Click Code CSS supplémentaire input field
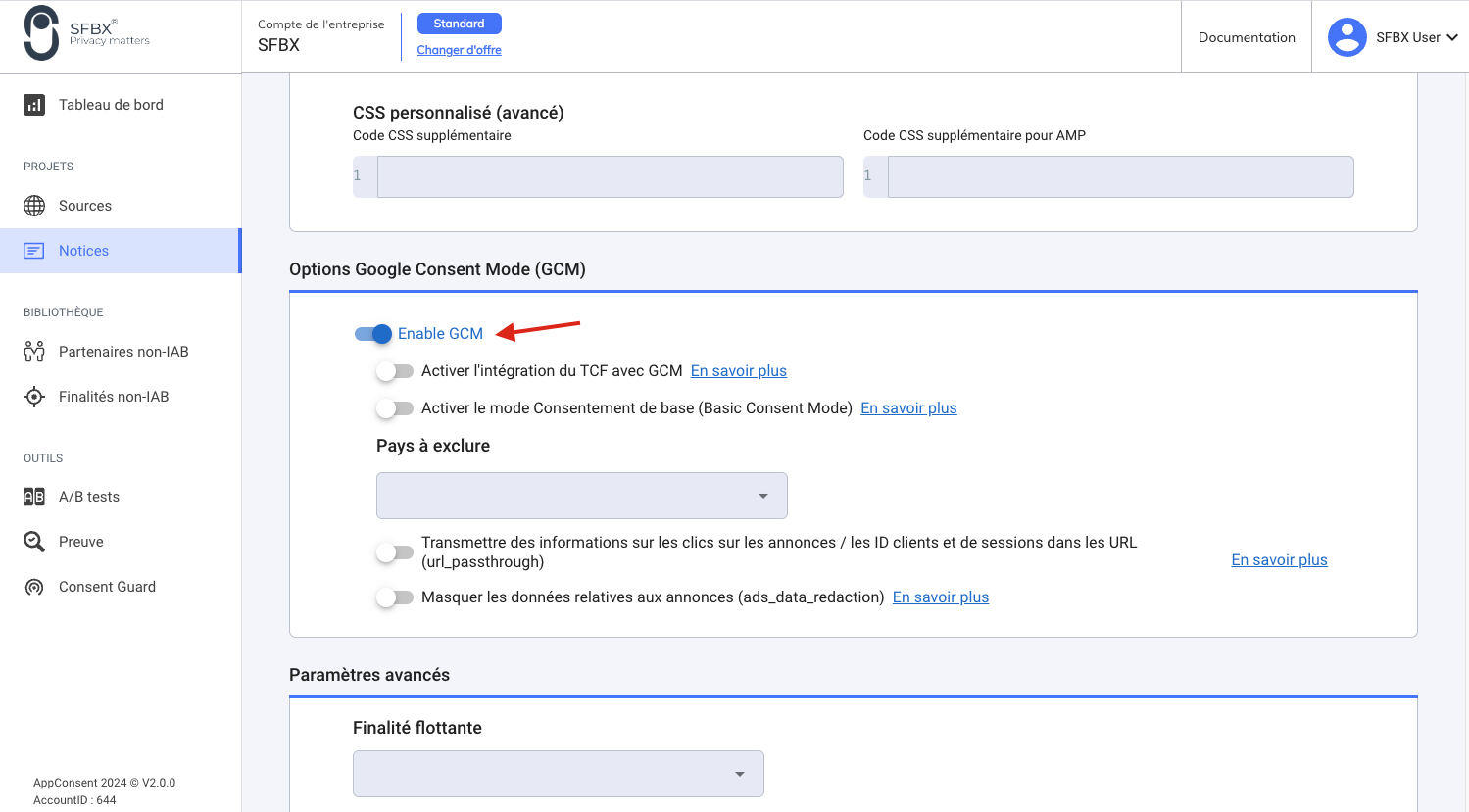The width and height of the screenshot is (1469, 812). [611, 176]
